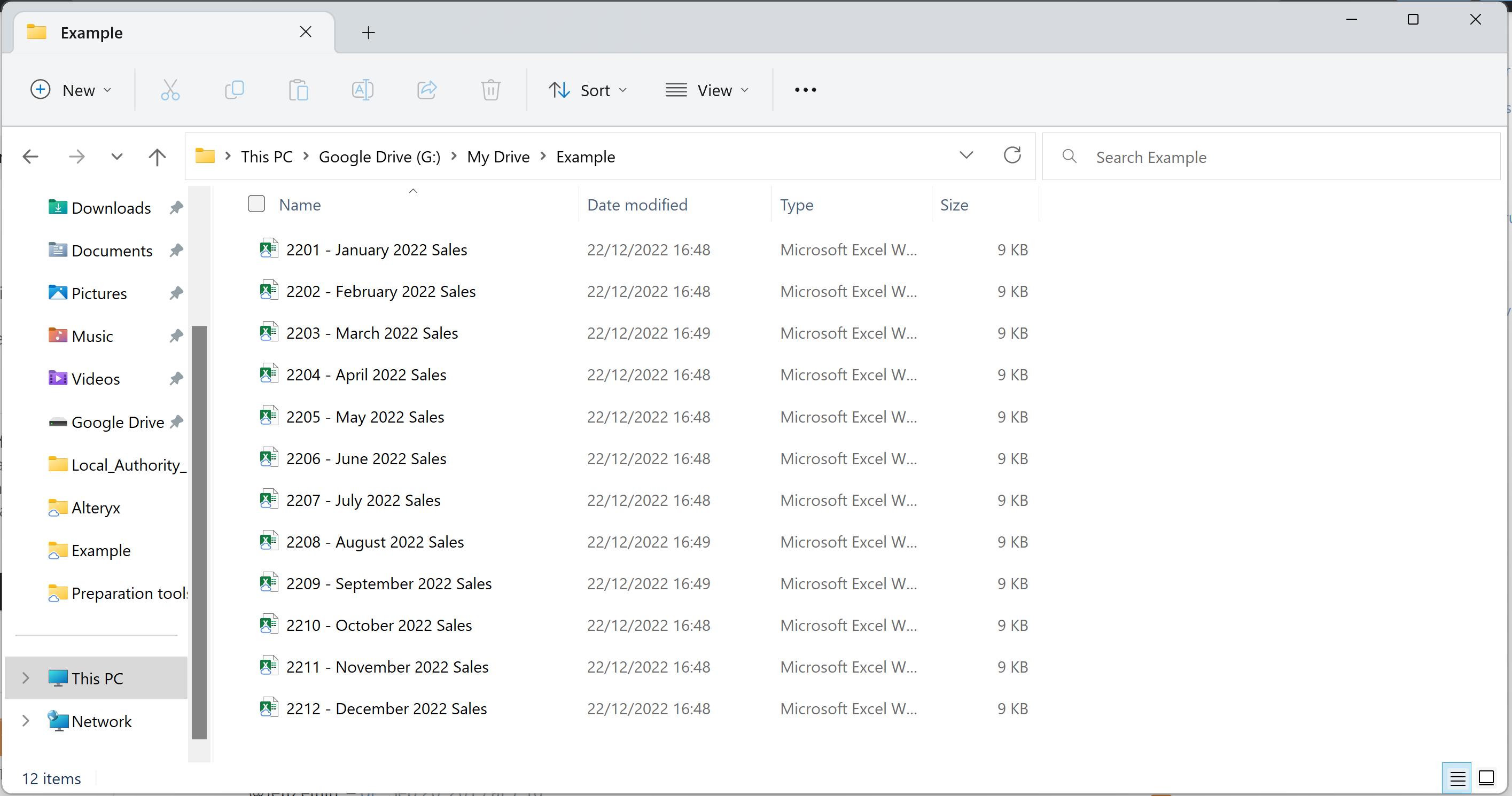Click the Paste clipboard icon
This screenshot has width=1512, height=796.
(298, 90)
